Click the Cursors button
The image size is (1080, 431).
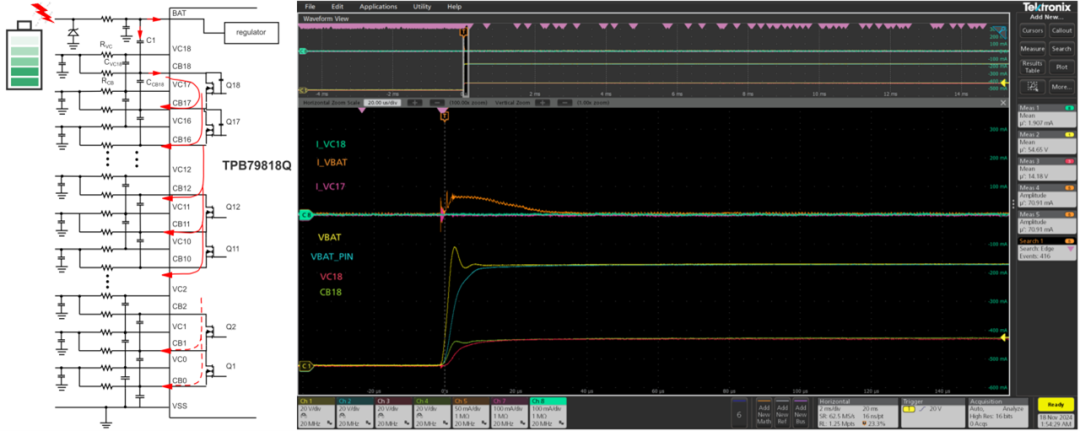click(x=1033, y=30)
